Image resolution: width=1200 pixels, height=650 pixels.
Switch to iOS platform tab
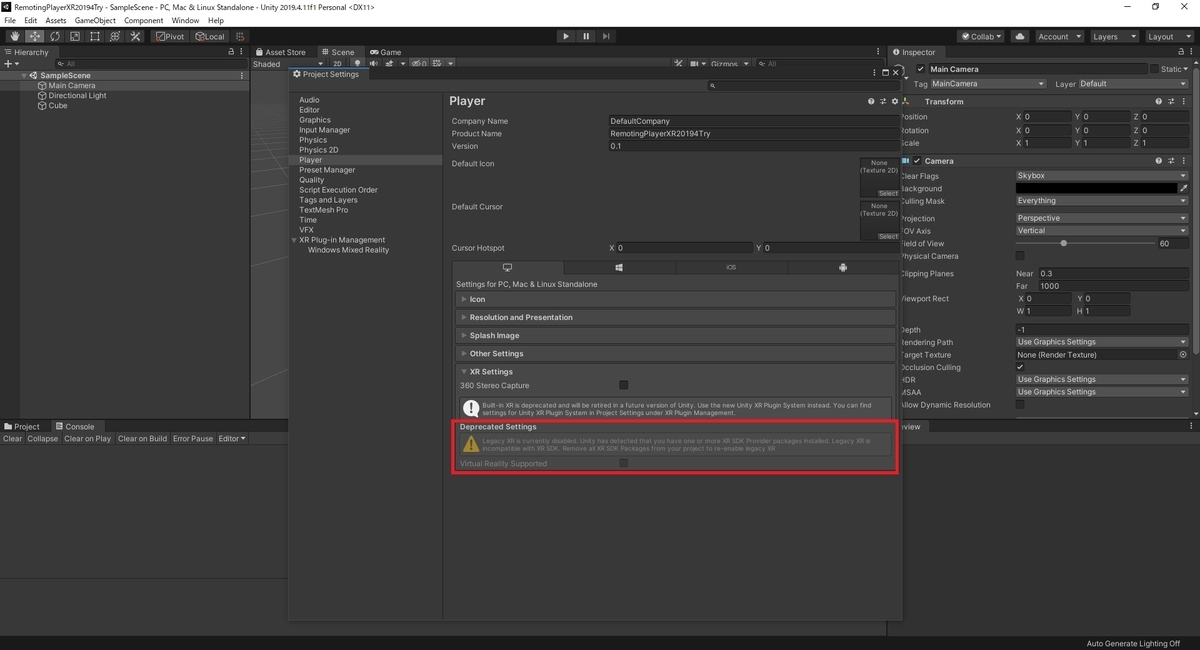[731, 268]
